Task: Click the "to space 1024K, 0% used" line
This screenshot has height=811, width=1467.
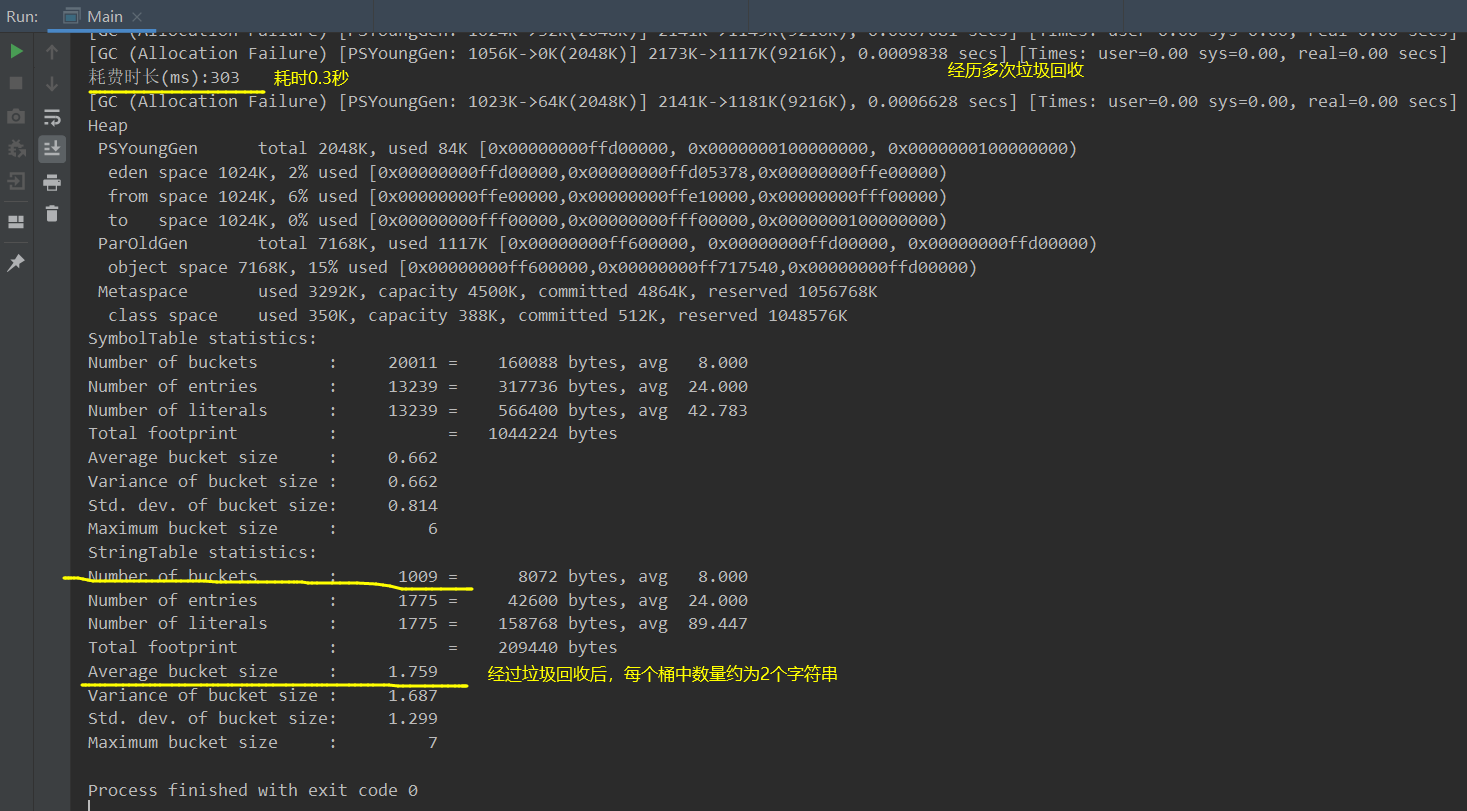Action: (527, 220)
